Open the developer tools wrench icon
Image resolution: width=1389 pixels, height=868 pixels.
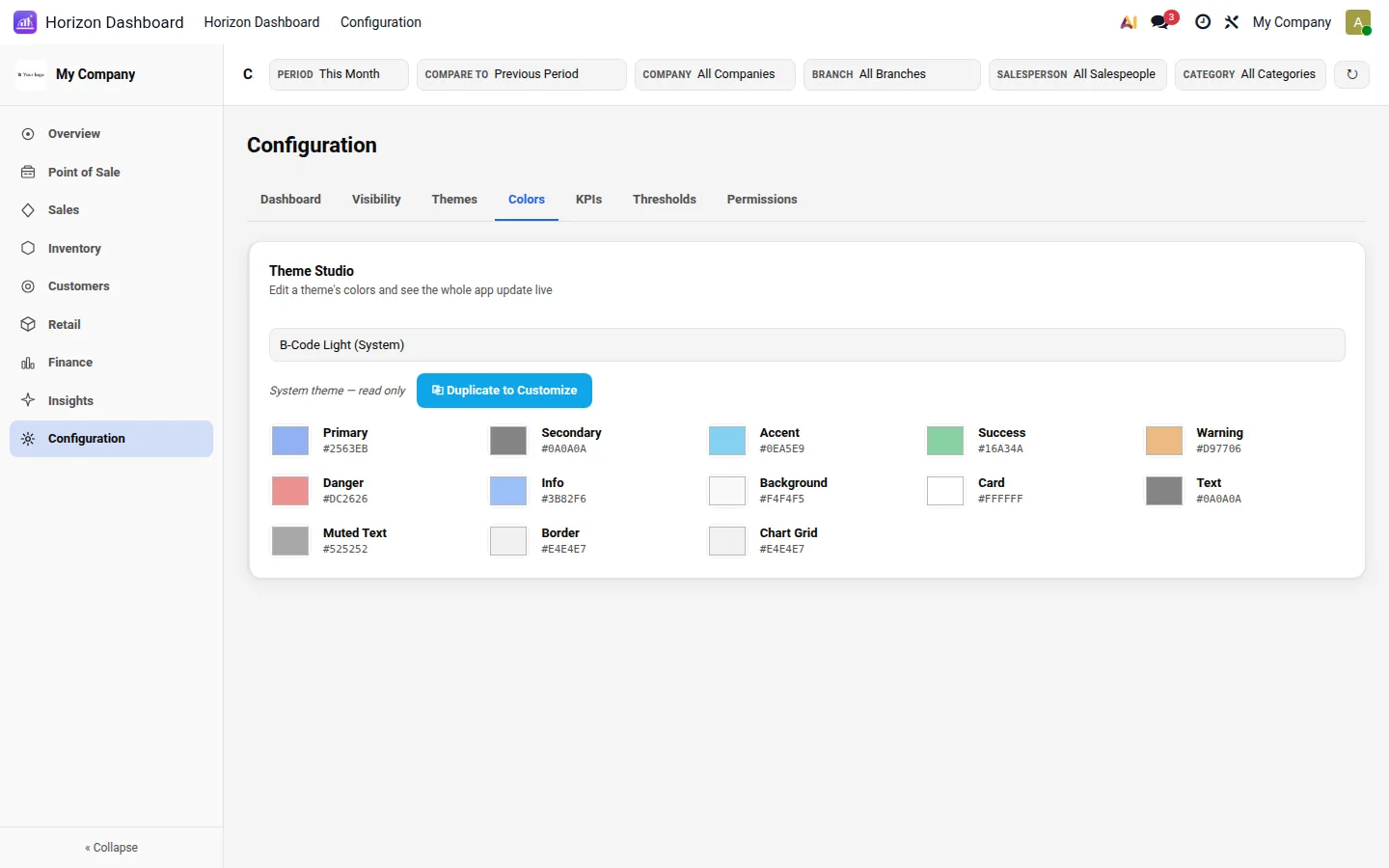1232,22
